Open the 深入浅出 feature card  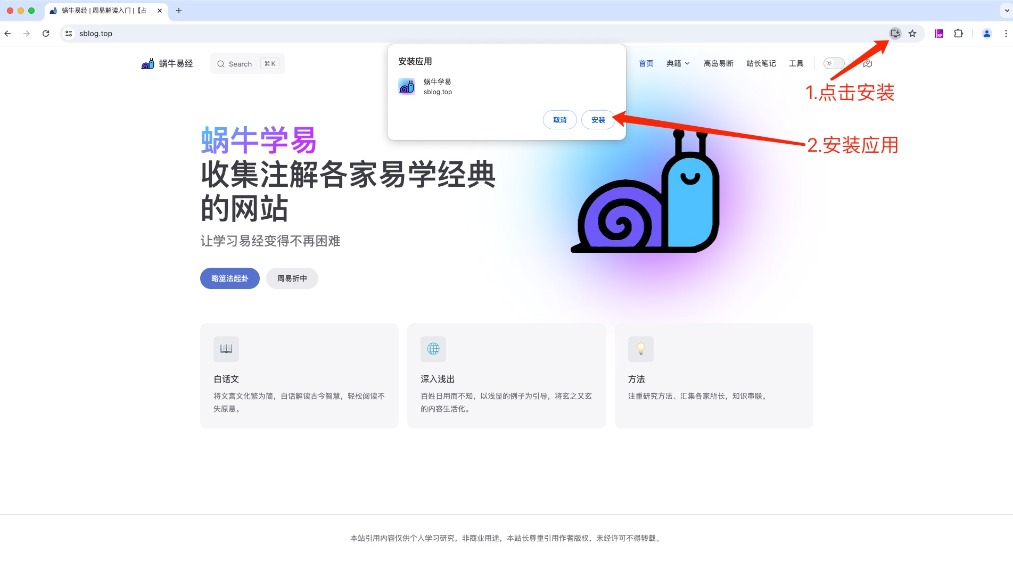[x=506, y=376]
